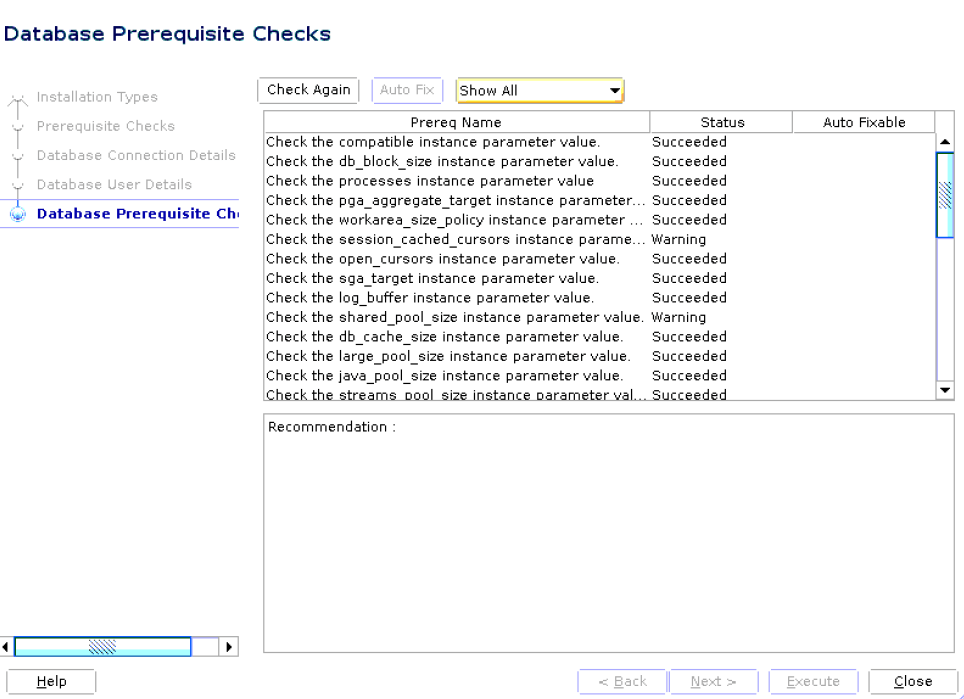The image size is (964, 699).
Task: Click the Database User Details step icon
Action: (x=20, y=184)
